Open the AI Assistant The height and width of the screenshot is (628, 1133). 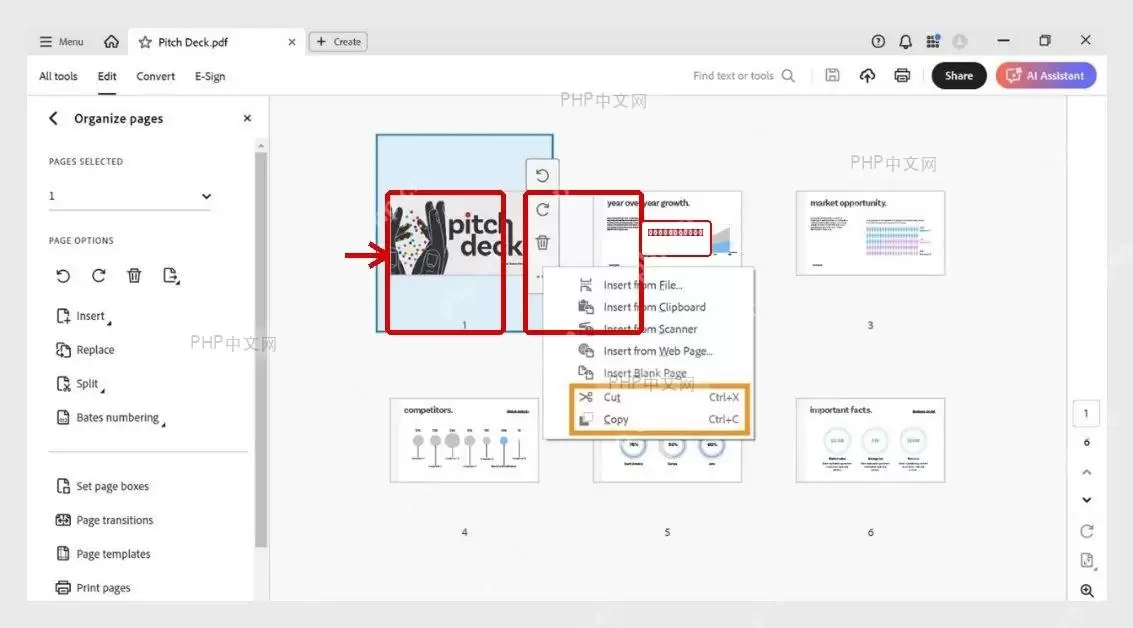pos(1046,75)
